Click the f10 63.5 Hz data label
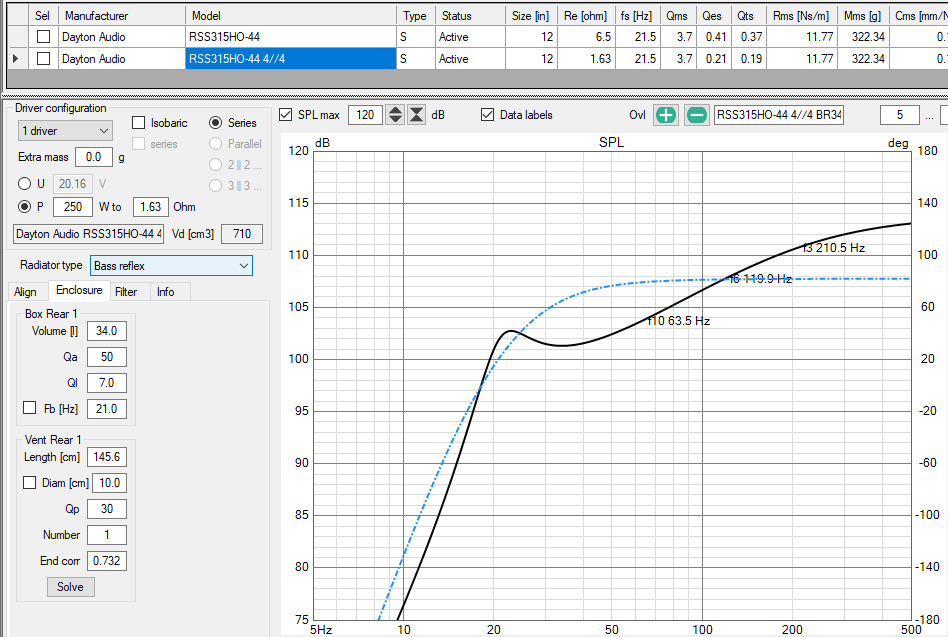Screen dimensions: 948x637 [678, 321]
